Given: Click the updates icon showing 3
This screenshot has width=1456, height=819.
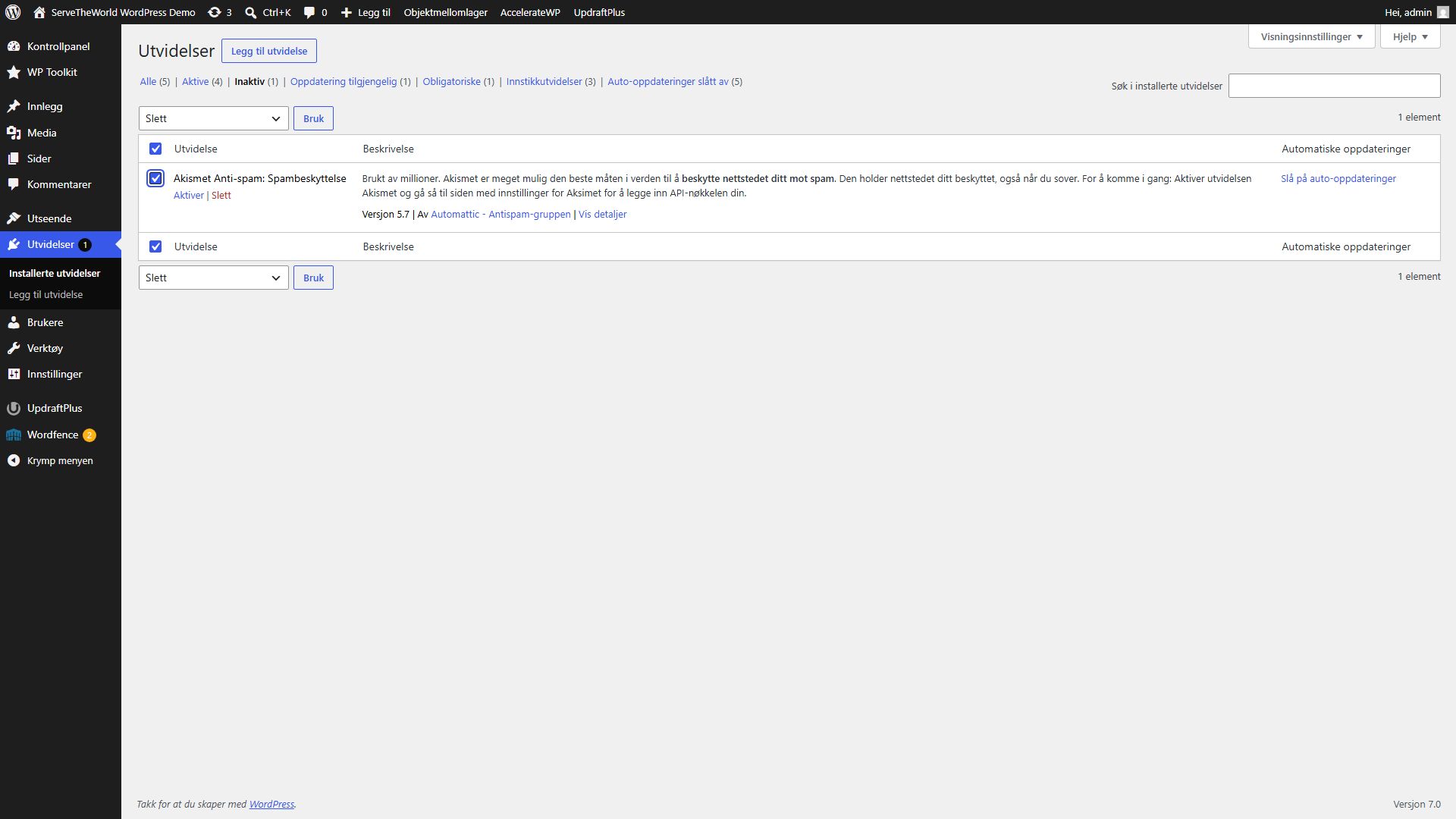Looking at the screenshot, I should tap(215, 12).
